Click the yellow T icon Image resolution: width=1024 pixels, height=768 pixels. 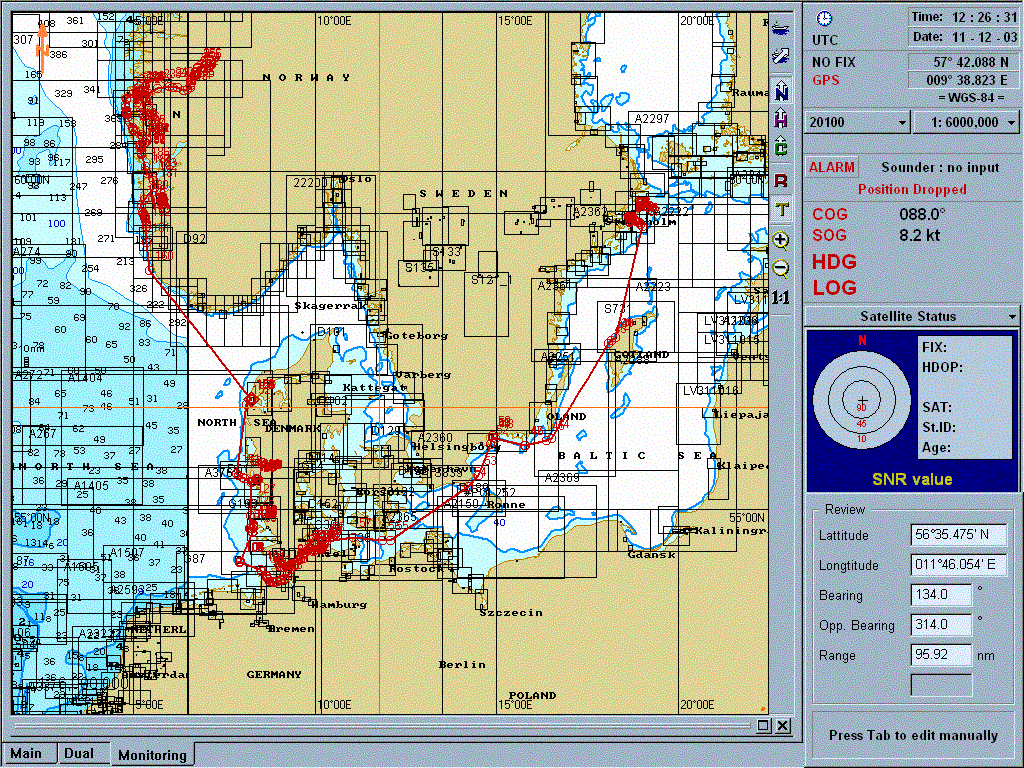coord(781,209)
